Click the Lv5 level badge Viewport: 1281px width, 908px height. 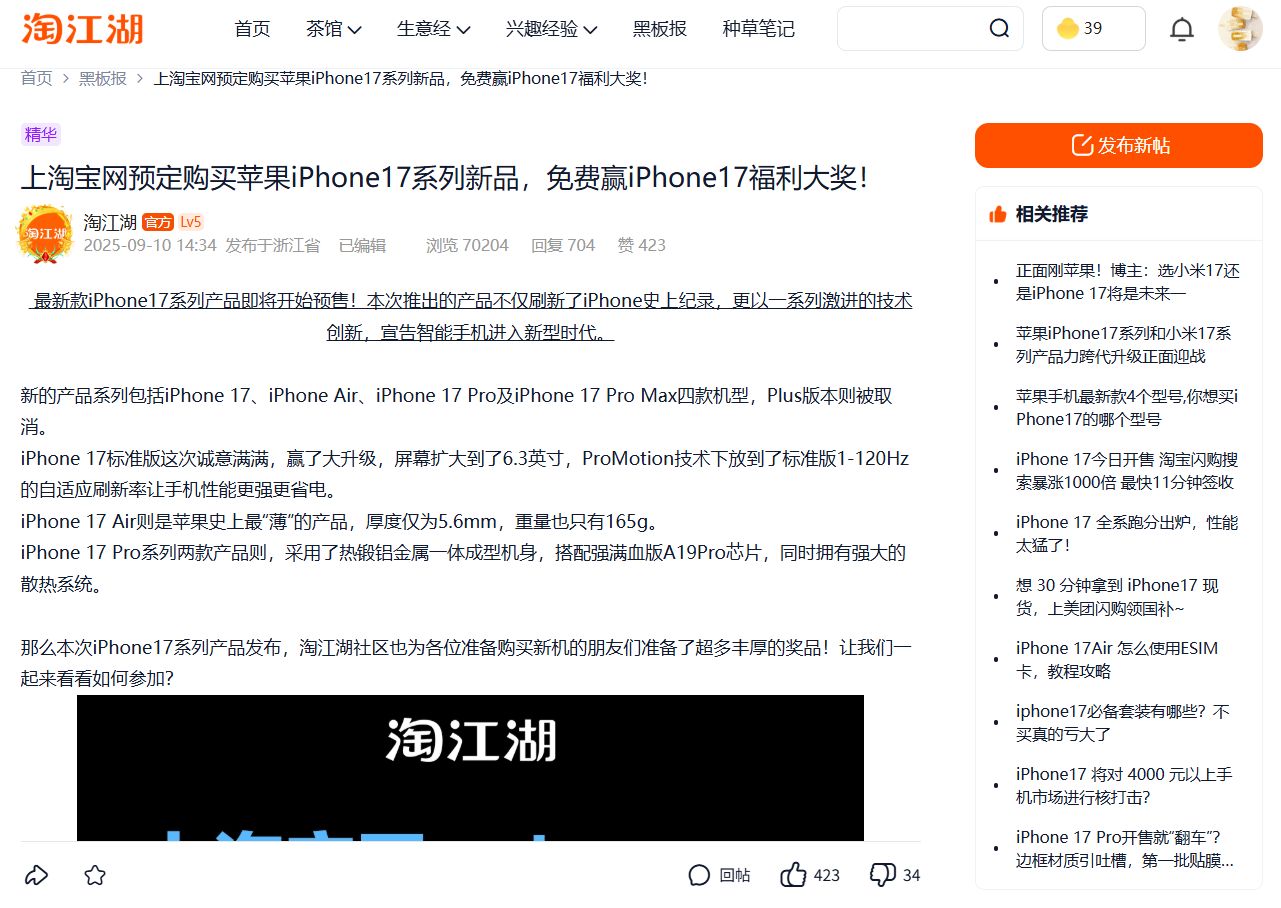point(190,222)
